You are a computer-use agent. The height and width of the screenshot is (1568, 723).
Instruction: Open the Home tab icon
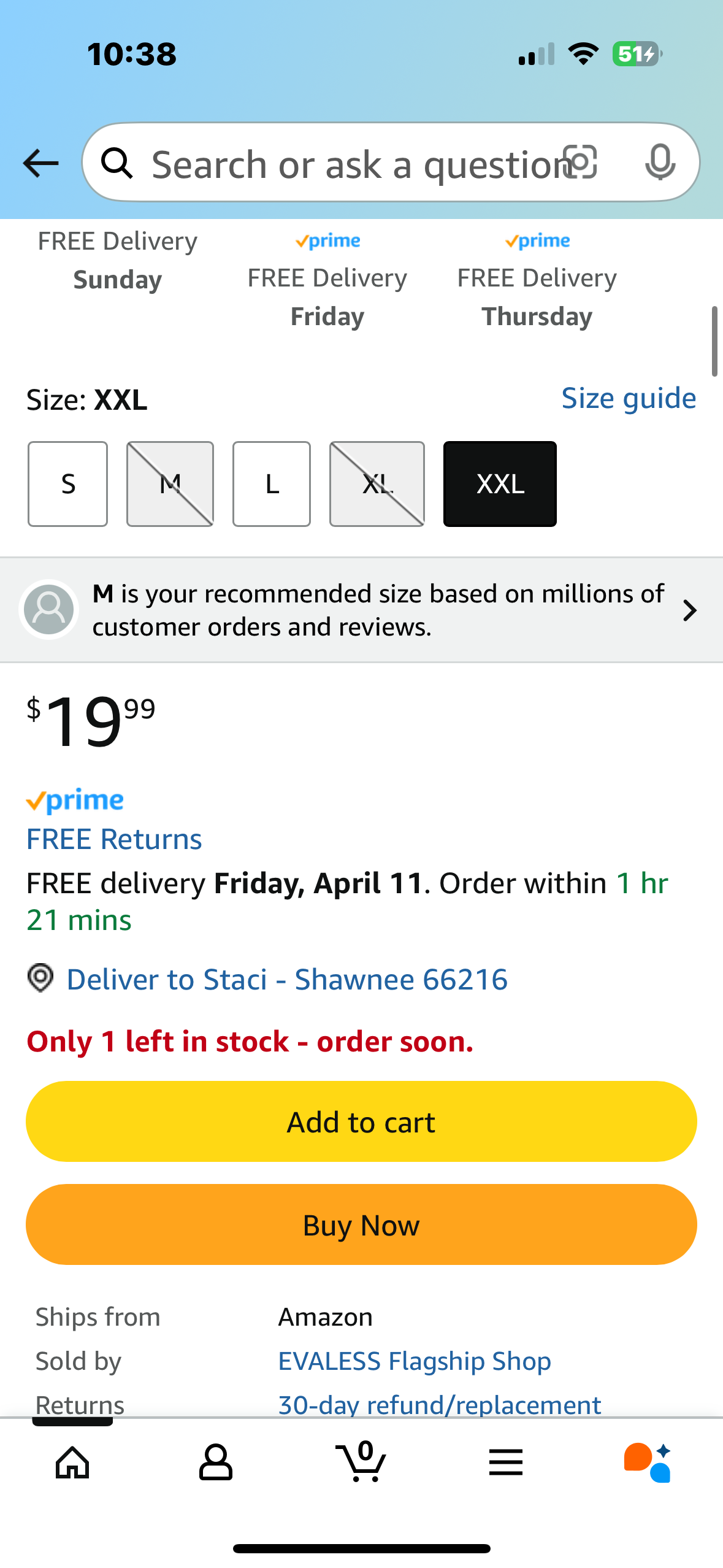click(x=72, y=1462)
